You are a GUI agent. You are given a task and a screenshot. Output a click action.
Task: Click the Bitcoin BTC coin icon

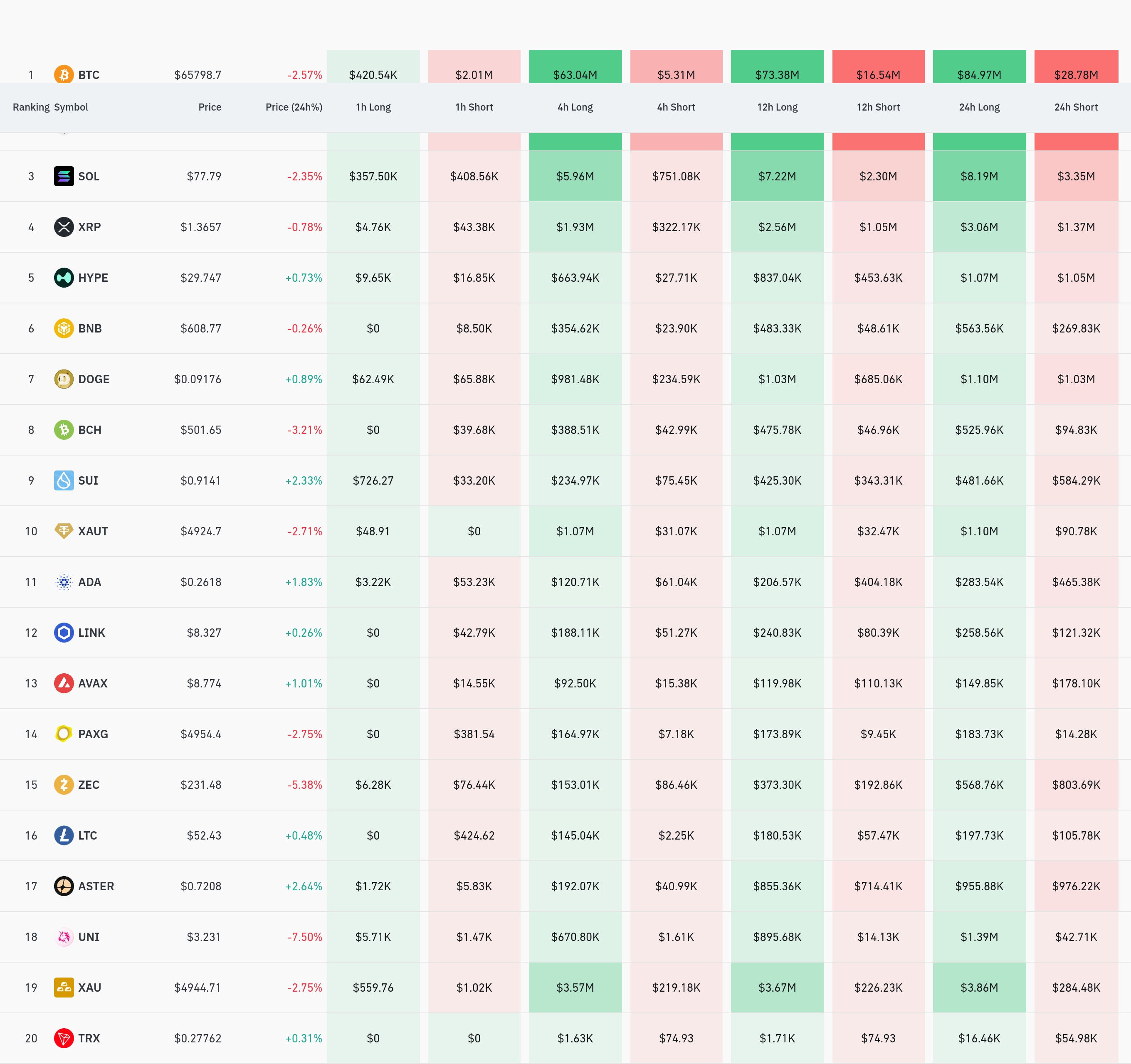64,74
